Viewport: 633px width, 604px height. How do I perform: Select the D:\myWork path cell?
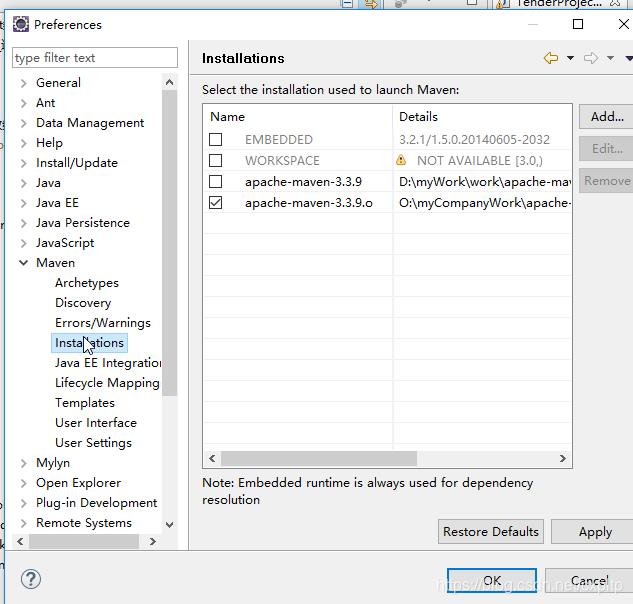coord(484,182)
